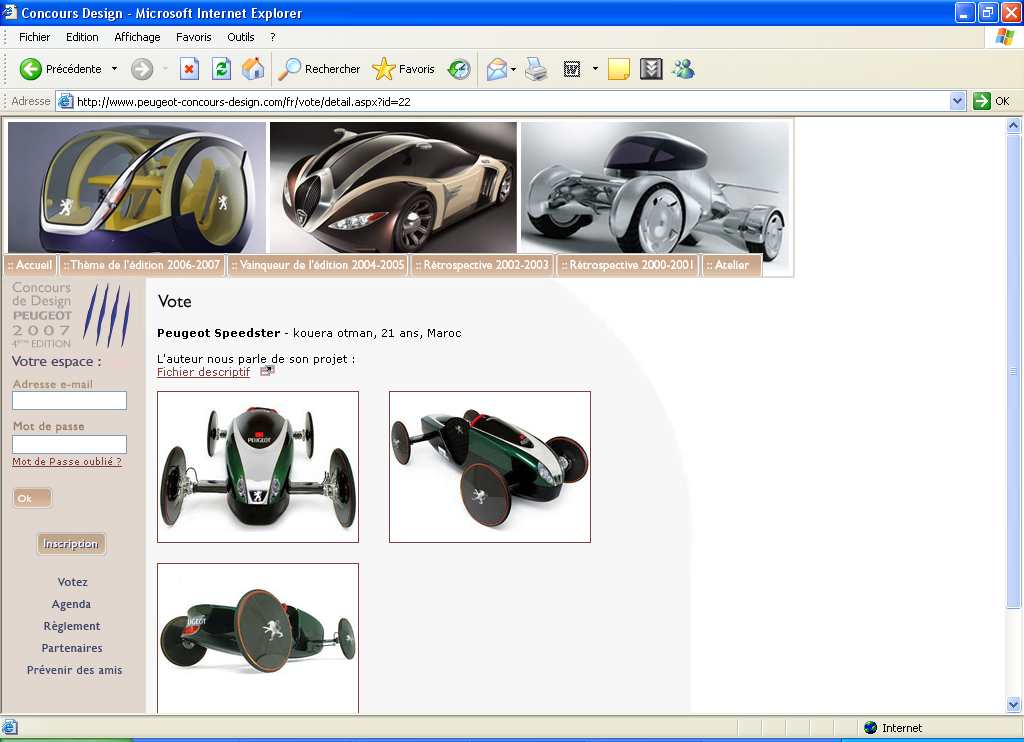Open top-angle Speedster thumbnail

[490, 467]
